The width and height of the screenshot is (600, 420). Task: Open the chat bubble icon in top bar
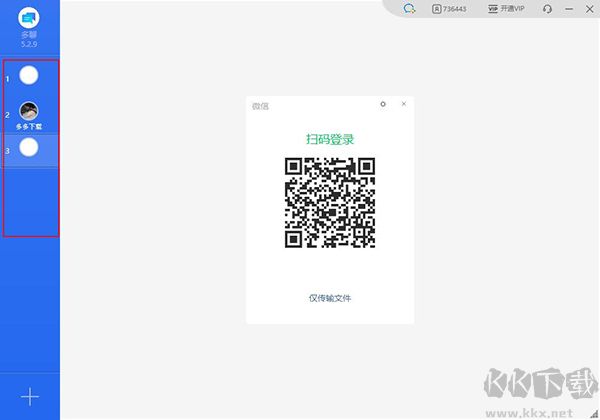click(x=409, y=8)
